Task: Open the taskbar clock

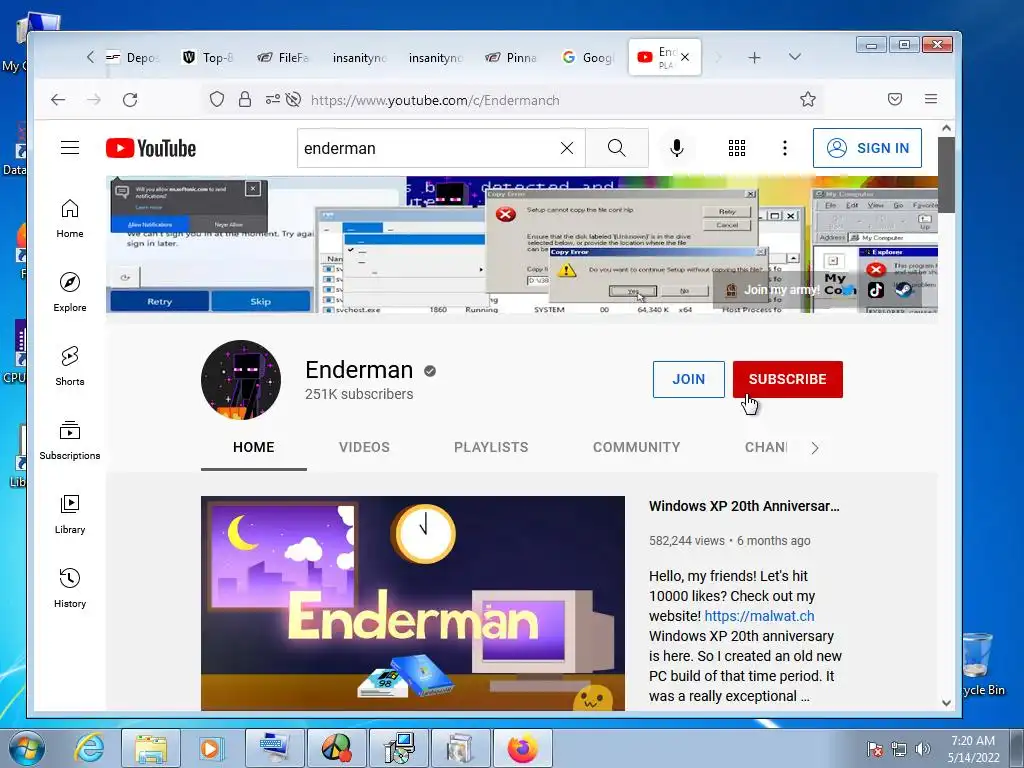Action: [x=973, y=748]
